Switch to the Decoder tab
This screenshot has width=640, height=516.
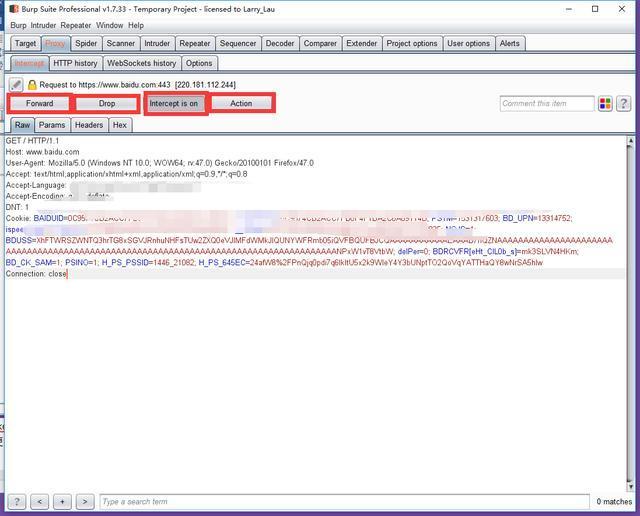click(280, 43)
